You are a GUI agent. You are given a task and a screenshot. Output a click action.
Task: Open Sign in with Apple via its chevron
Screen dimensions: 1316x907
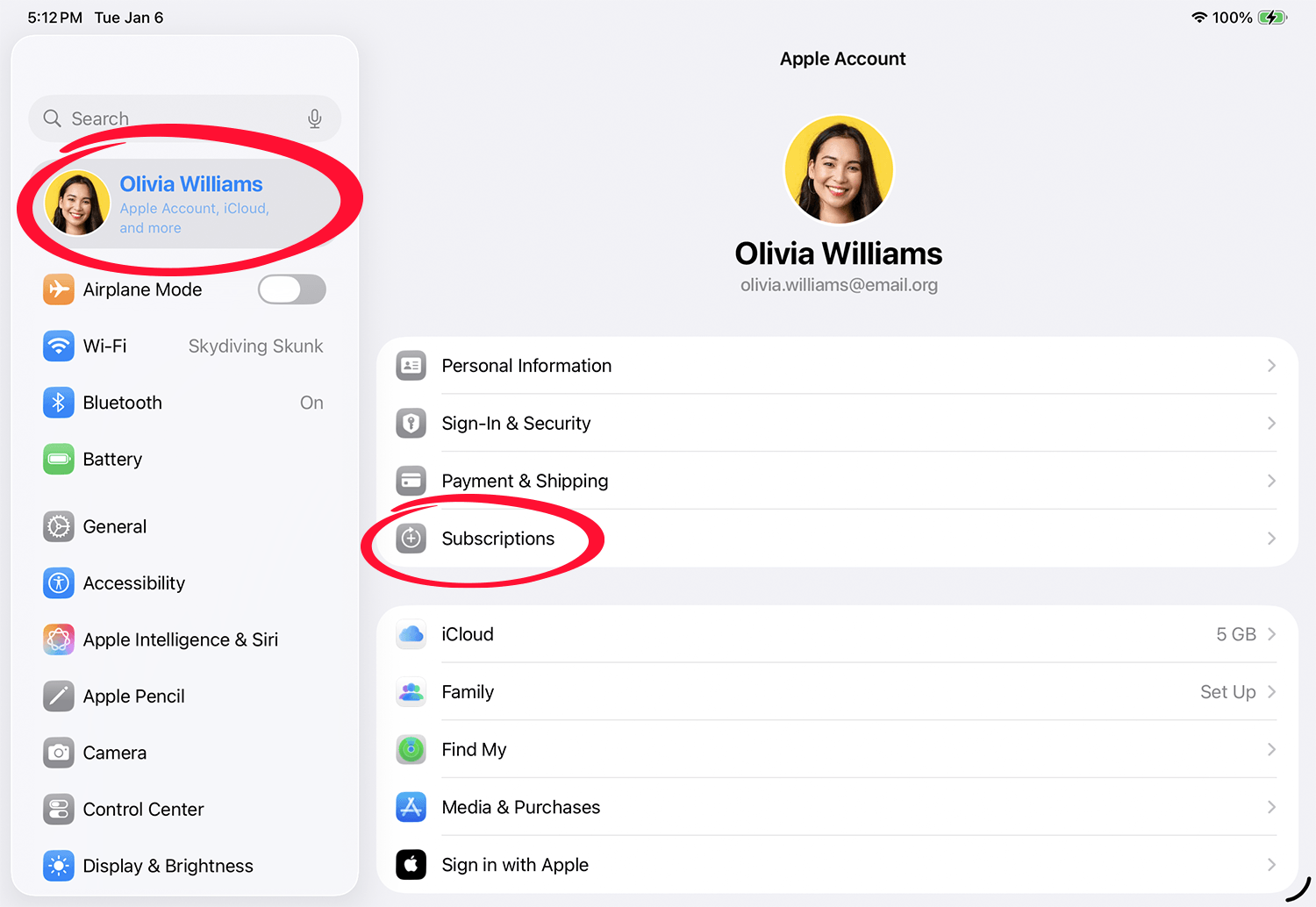click(1271, 865)
